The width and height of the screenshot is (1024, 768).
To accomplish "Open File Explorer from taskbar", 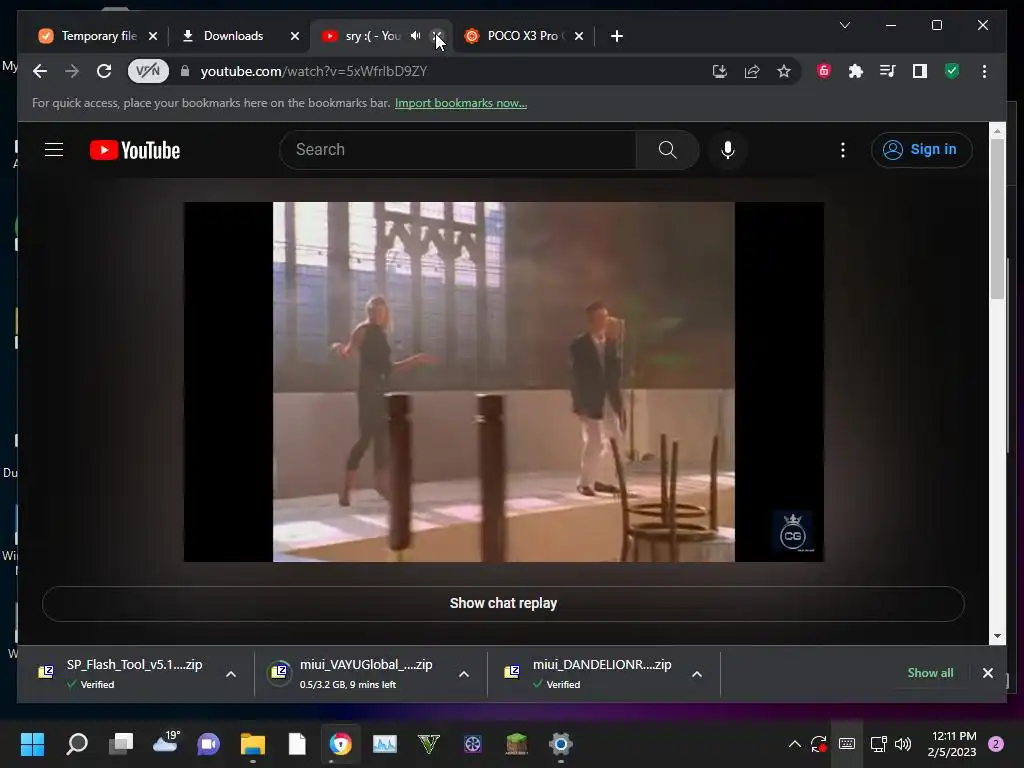I will pos(253,744).
